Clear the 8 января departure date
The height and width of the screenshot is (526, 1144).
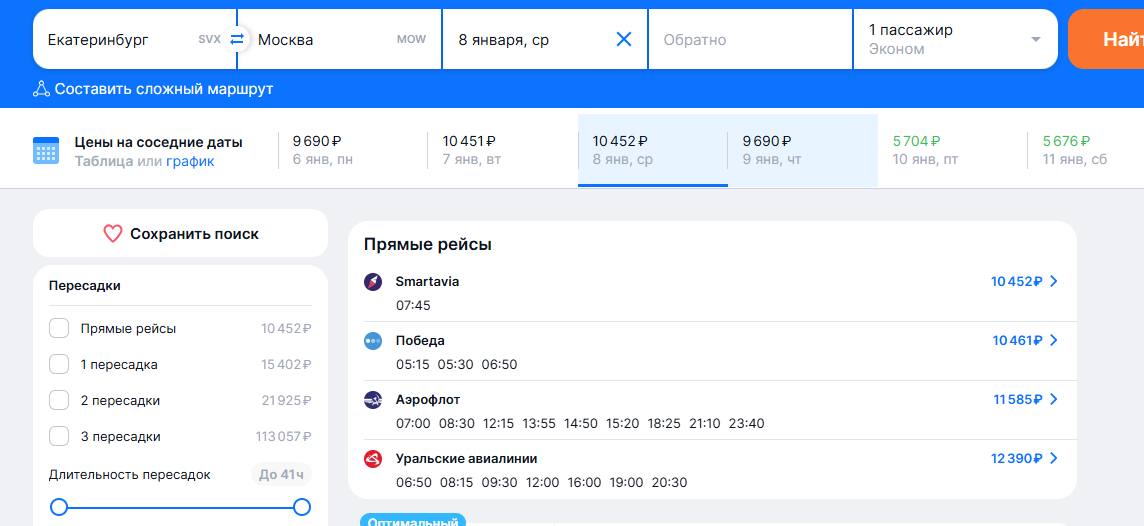(624, 39)
